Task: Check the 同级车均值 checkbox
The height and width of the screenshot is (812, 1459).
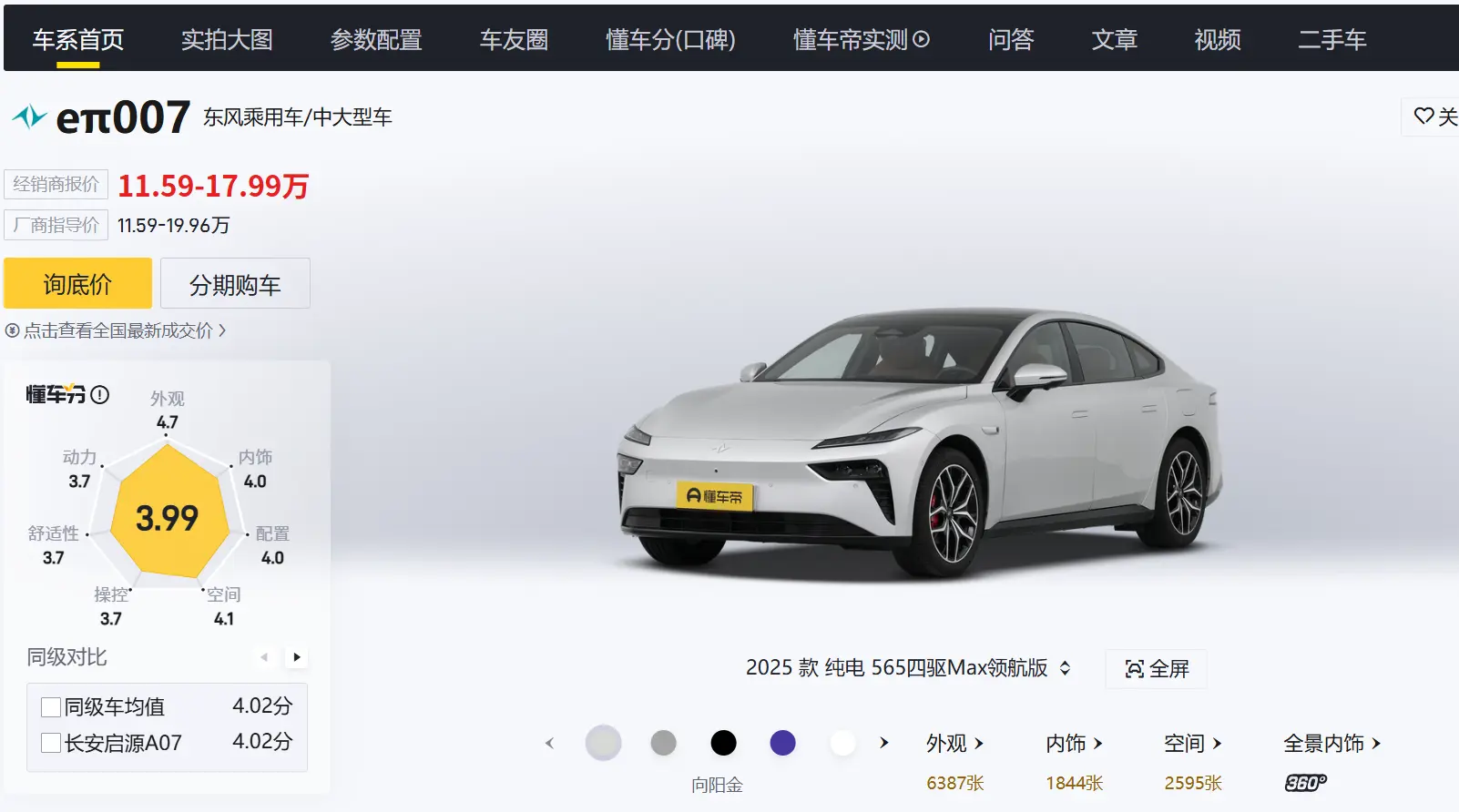Action: (x=51, y=707)
